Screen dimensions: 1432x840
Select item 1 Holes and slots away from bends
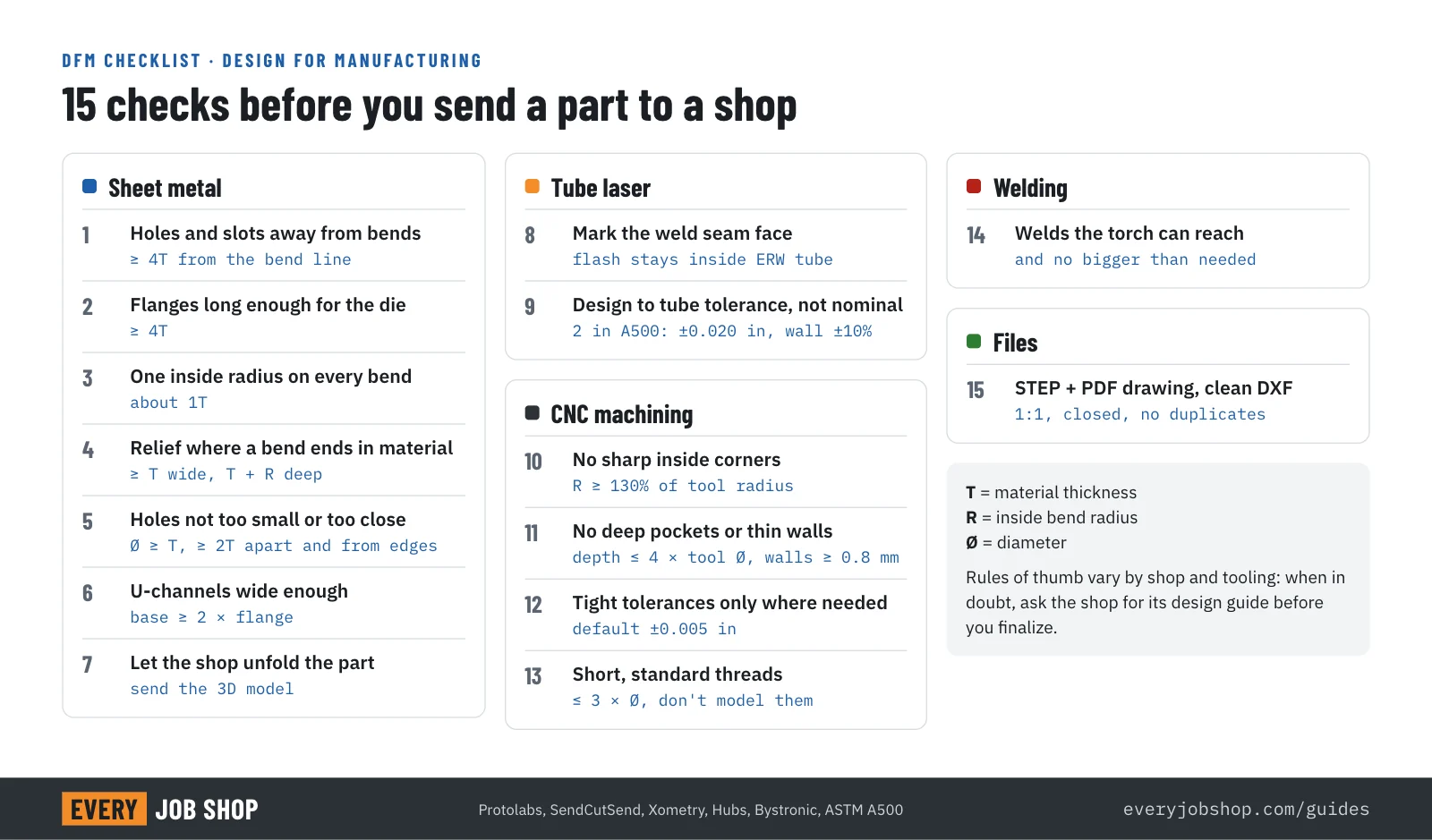(274, 245)
